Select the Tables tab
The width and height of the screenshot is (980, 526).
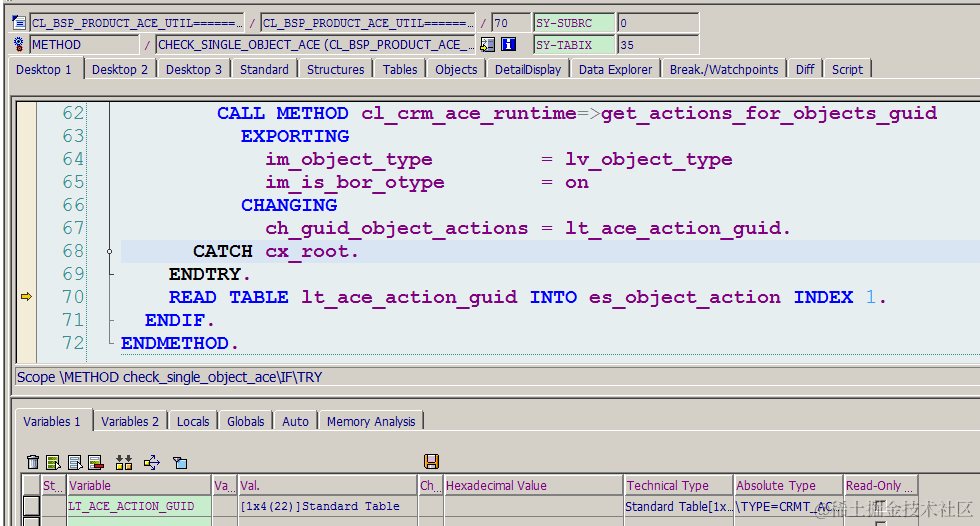400,69
